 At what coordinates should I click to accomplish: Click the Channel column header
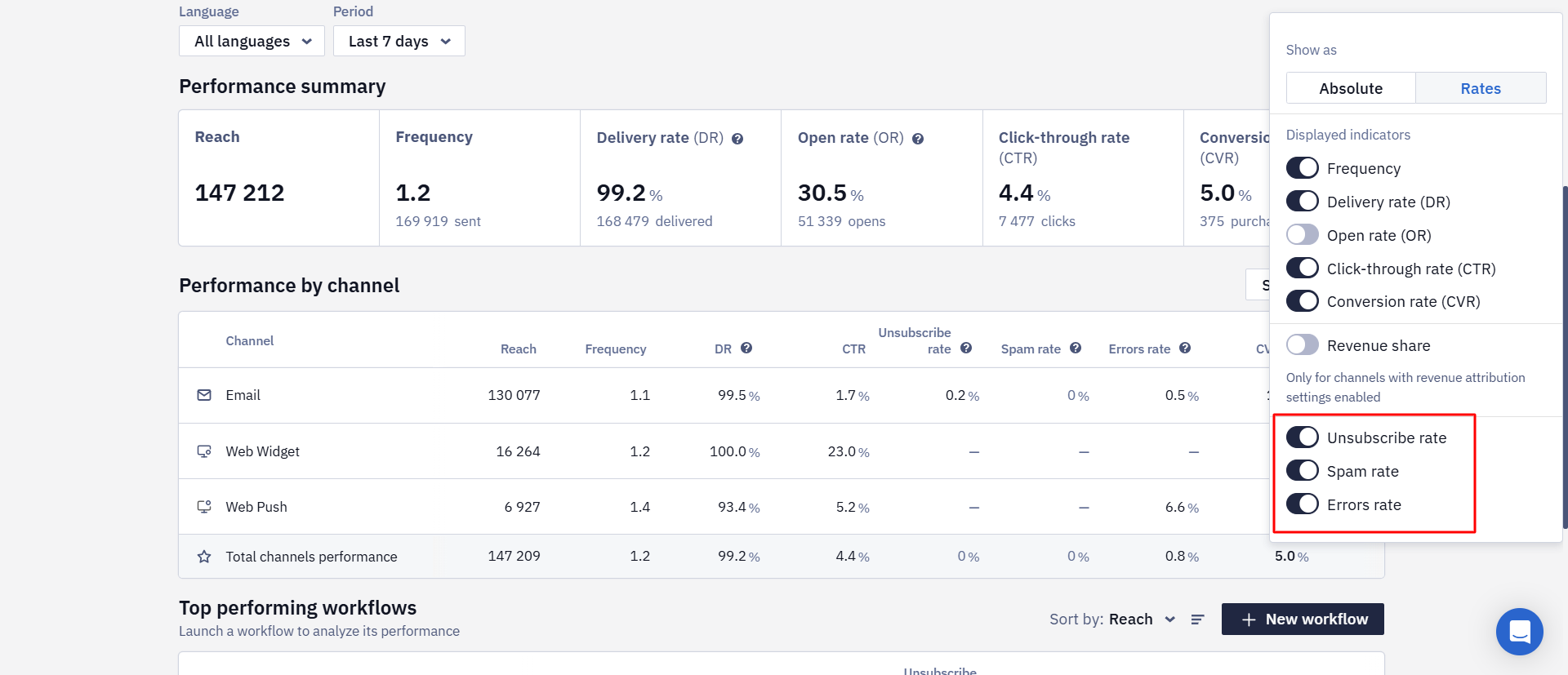click(250, 341)
